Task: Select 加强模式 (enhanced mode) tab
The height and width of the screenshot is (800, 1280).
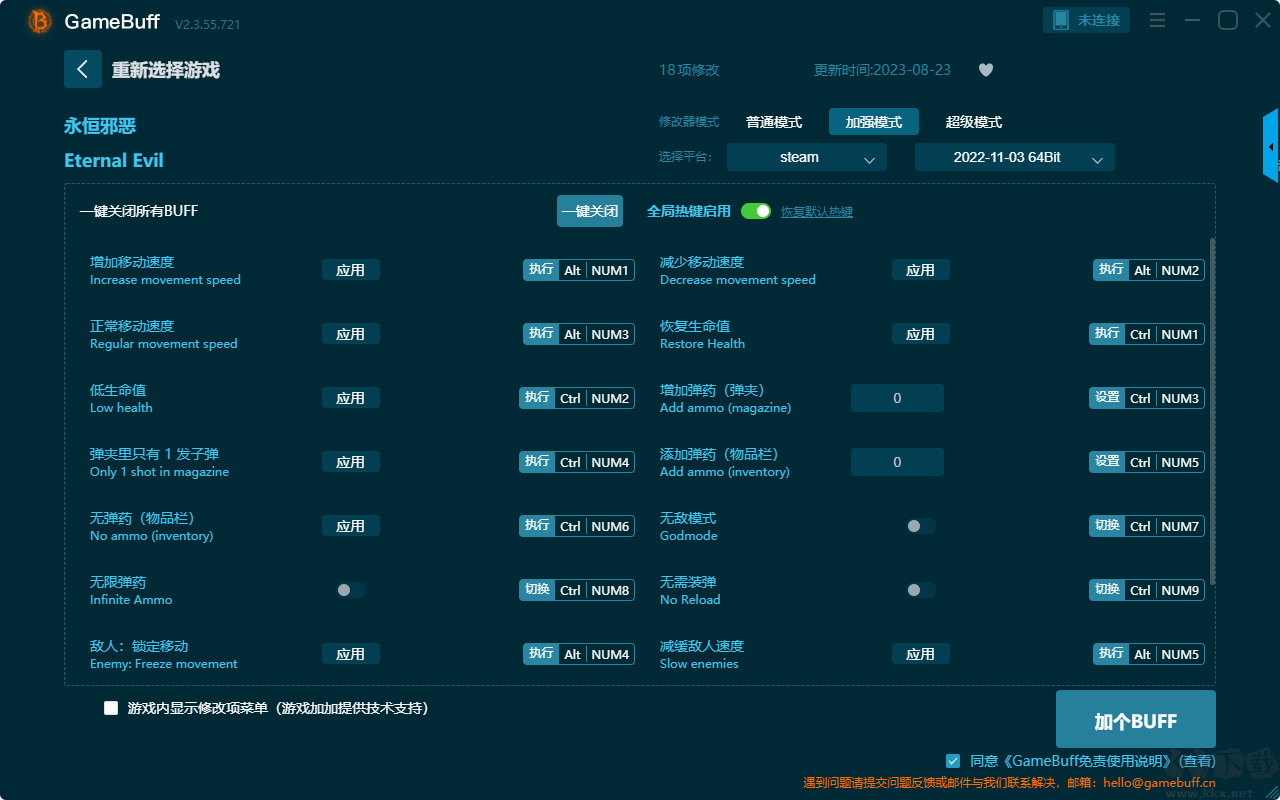Action: (x=874, y=122)
